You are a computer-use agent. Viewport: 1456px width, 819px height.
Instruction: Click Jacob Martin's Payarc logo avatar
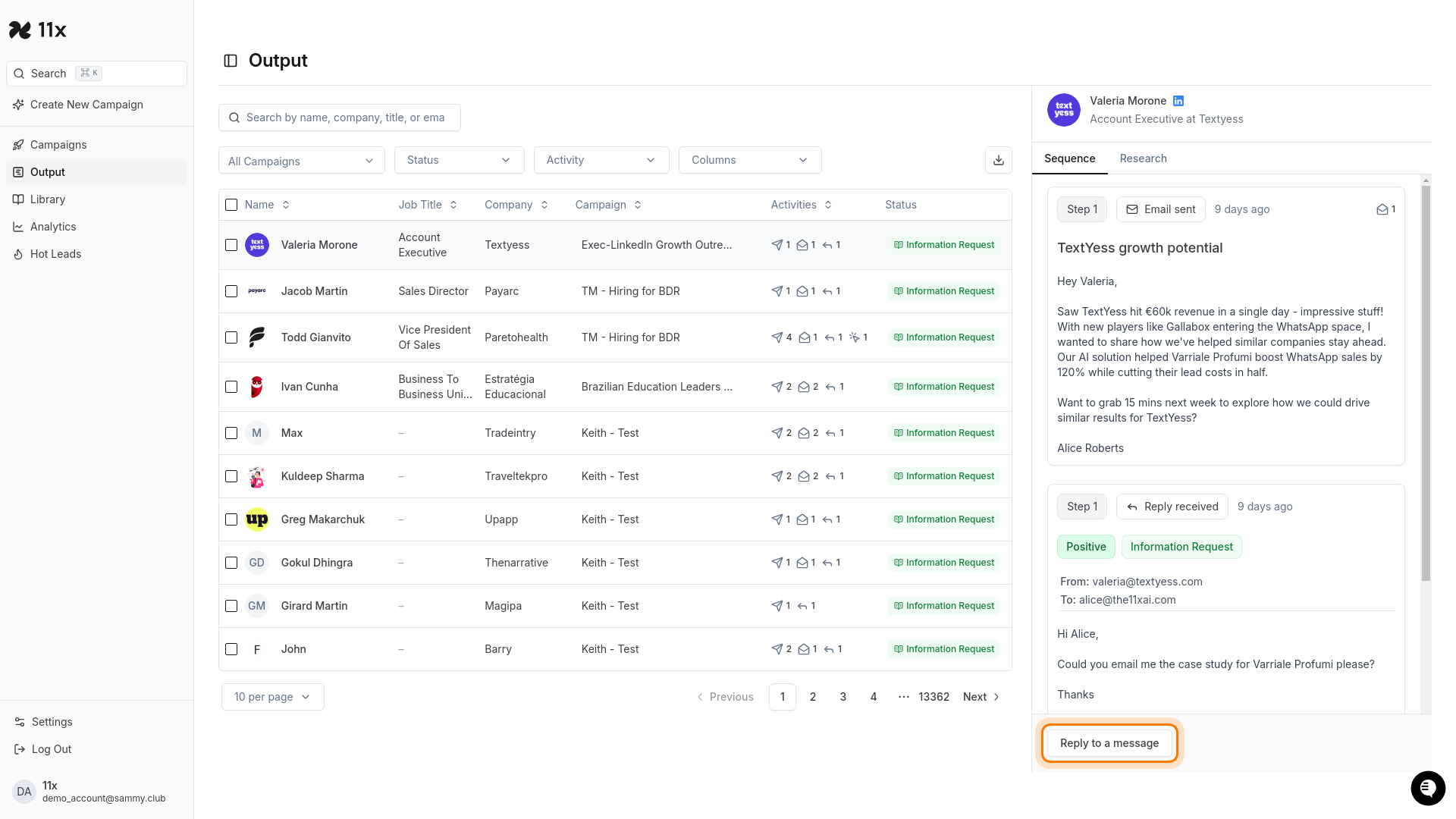(257, 291)
